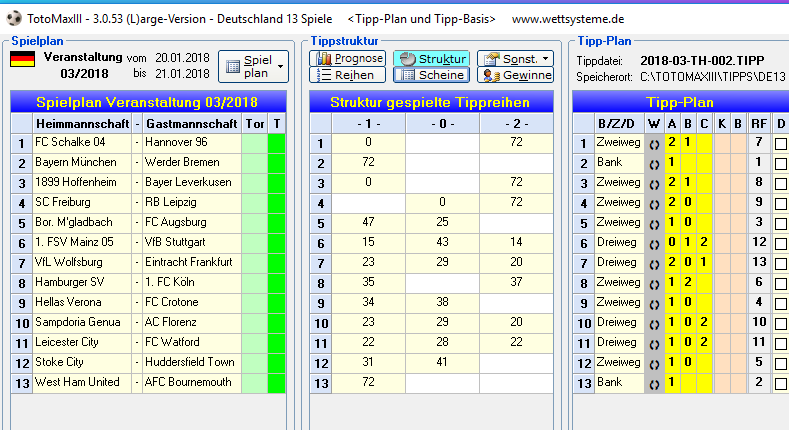Image resolution: width=789 pixels, height=430 pixels.
Task: Open the Spielplan dropdown button
Action: tap(254, 66)
